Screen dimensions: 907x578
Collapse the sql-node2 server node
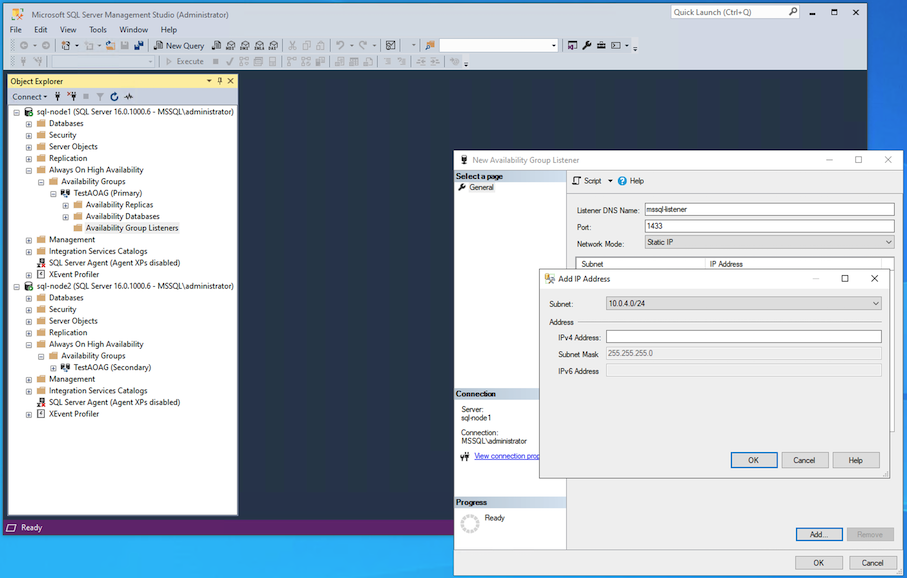pos(17,286)
